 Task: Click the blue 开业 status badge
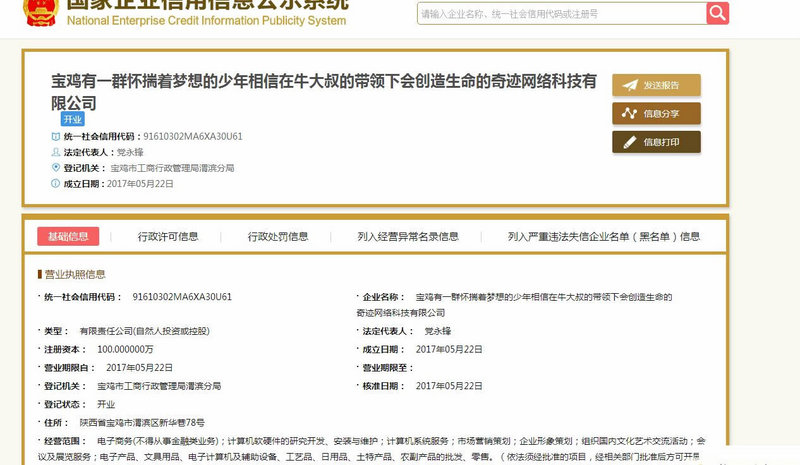pos(72,119)
